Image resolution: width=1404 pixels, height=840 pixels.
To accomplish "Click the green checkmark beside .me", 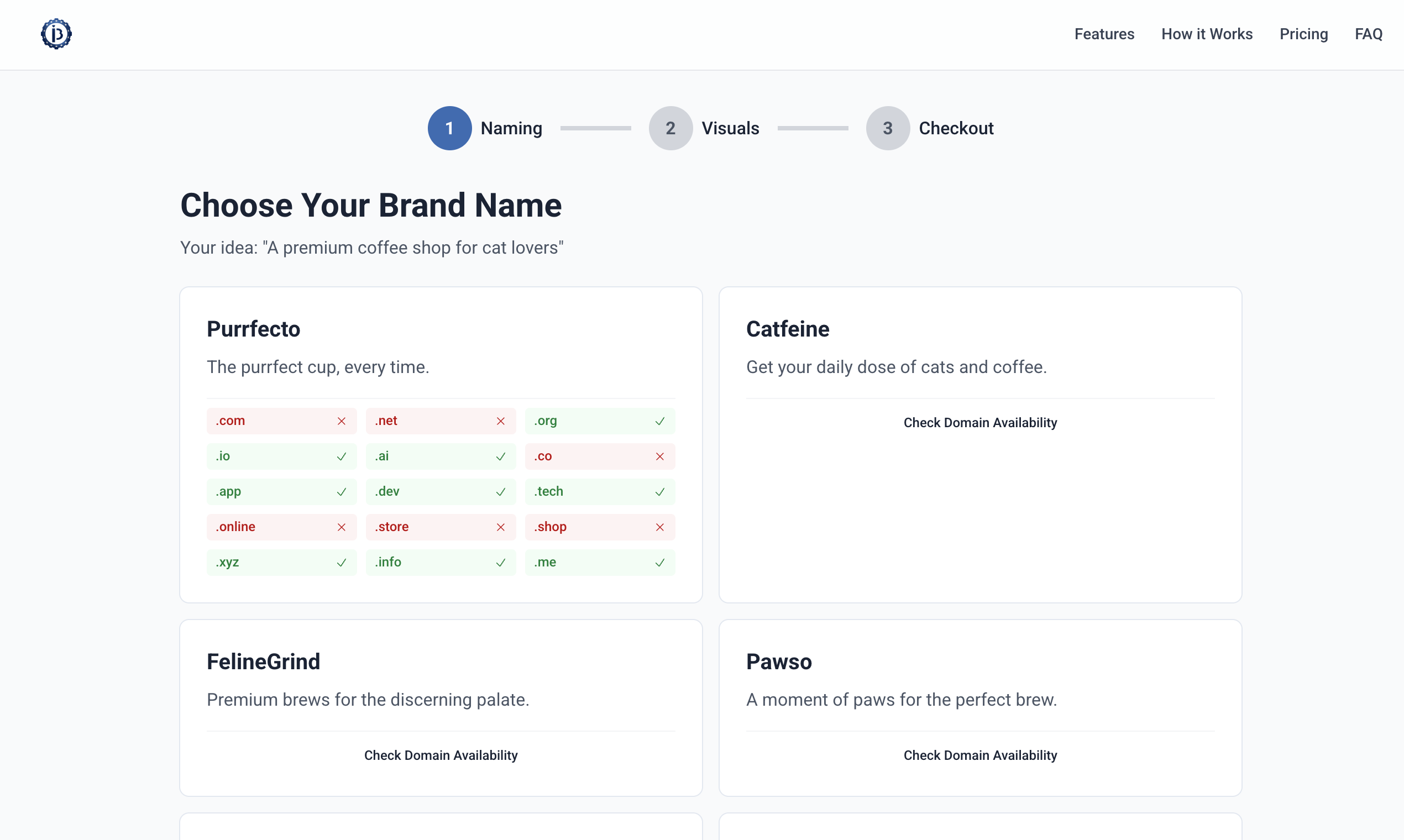I will [659, 563].
